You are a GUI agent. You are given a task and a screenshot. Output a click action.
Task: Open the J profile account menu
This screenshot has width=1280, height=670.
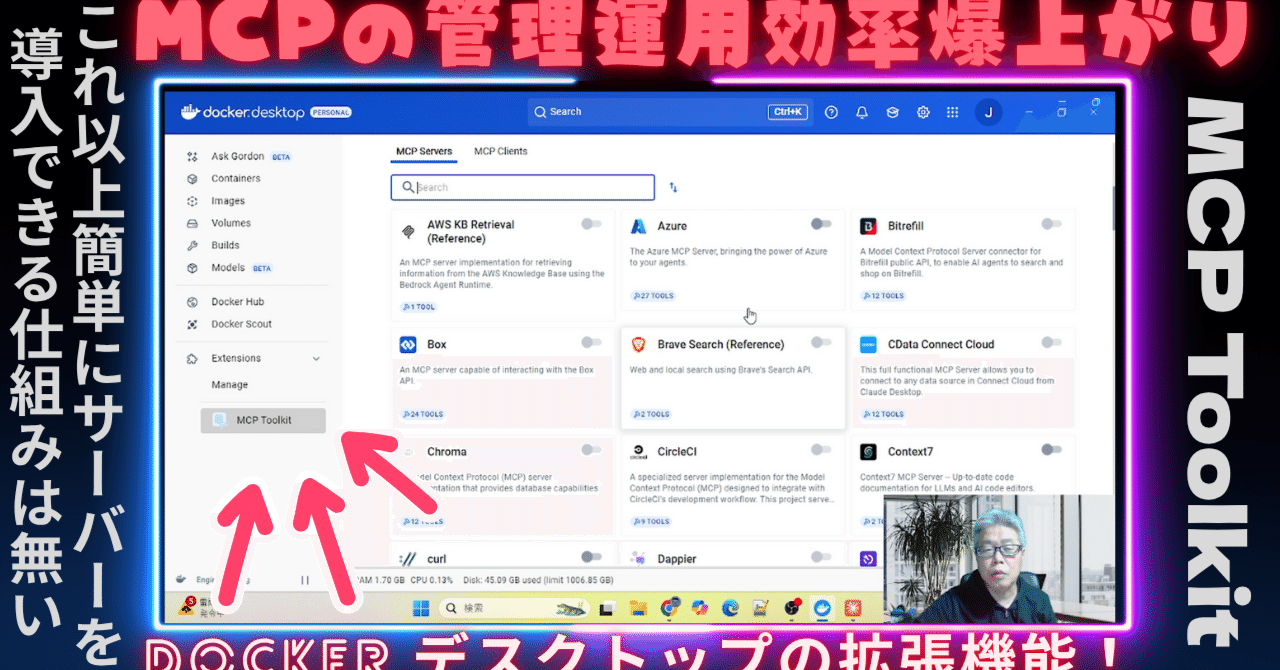(x=988, y=112)
